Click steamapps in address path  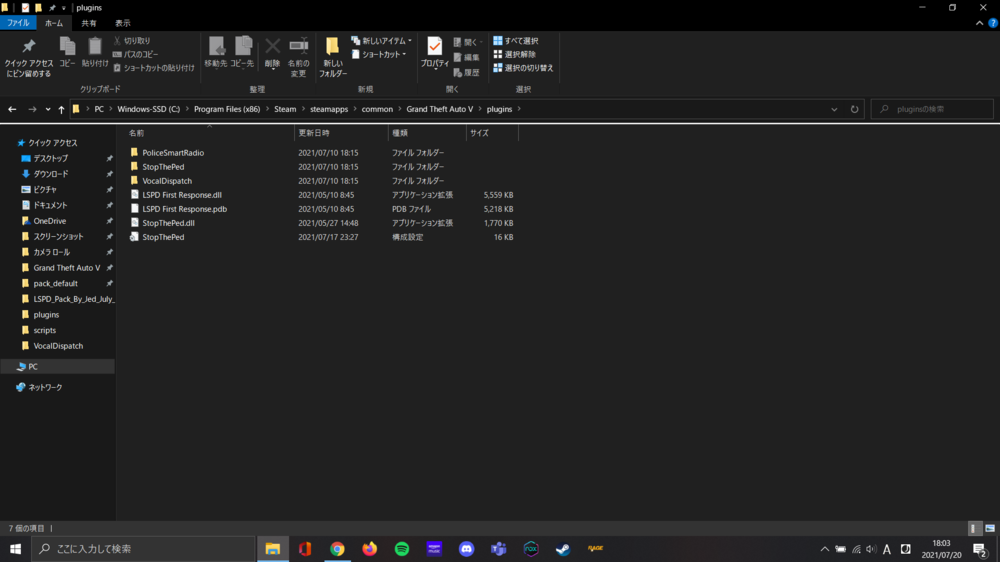(329, 109)
